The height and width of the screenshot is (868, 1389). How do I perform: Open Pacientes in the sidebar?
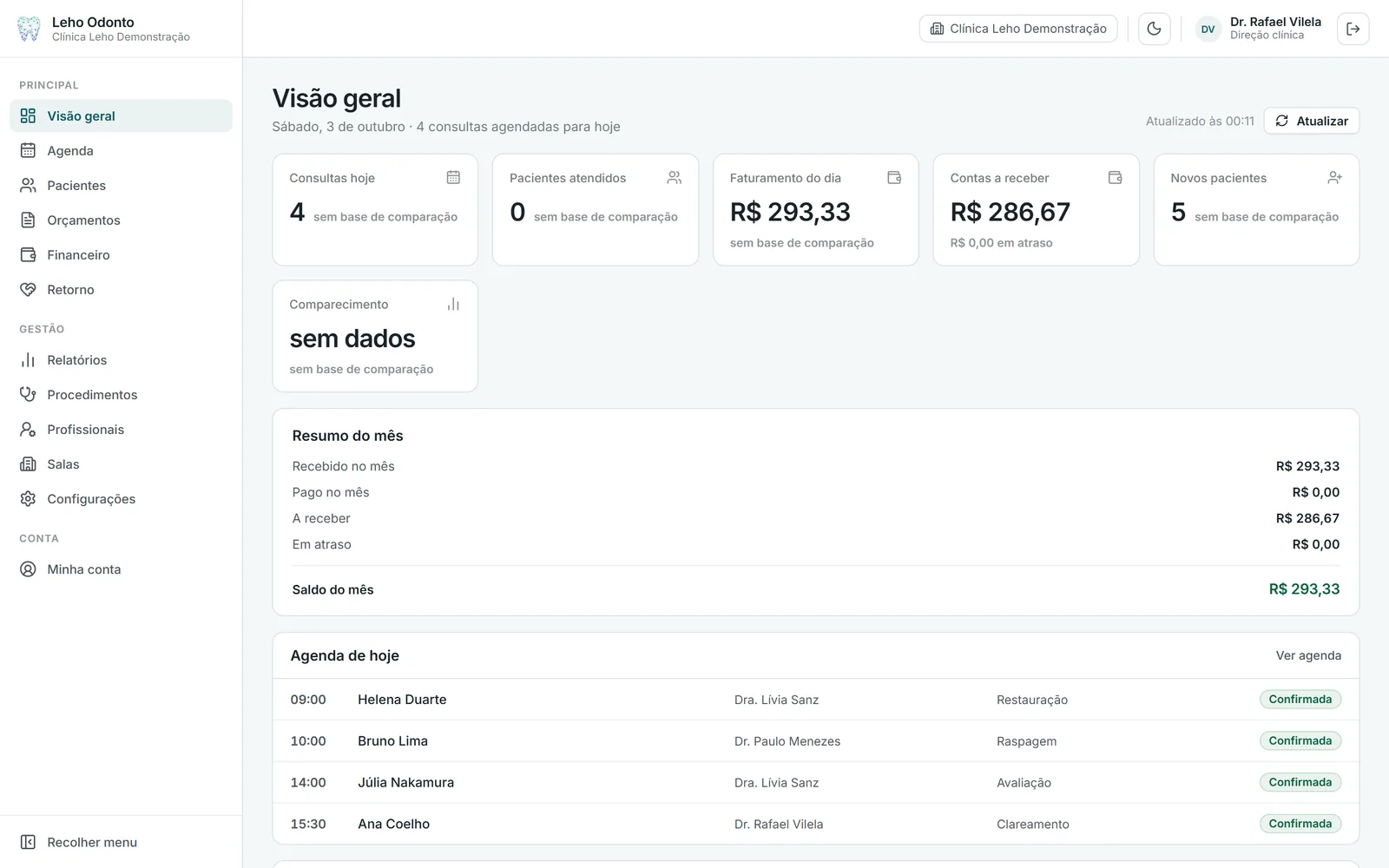(121, 185)
